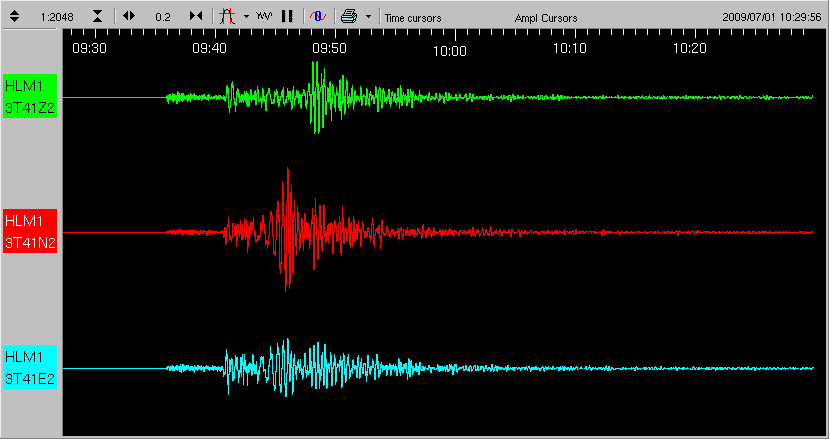Click the time expand left-right arrows icon

129,17
